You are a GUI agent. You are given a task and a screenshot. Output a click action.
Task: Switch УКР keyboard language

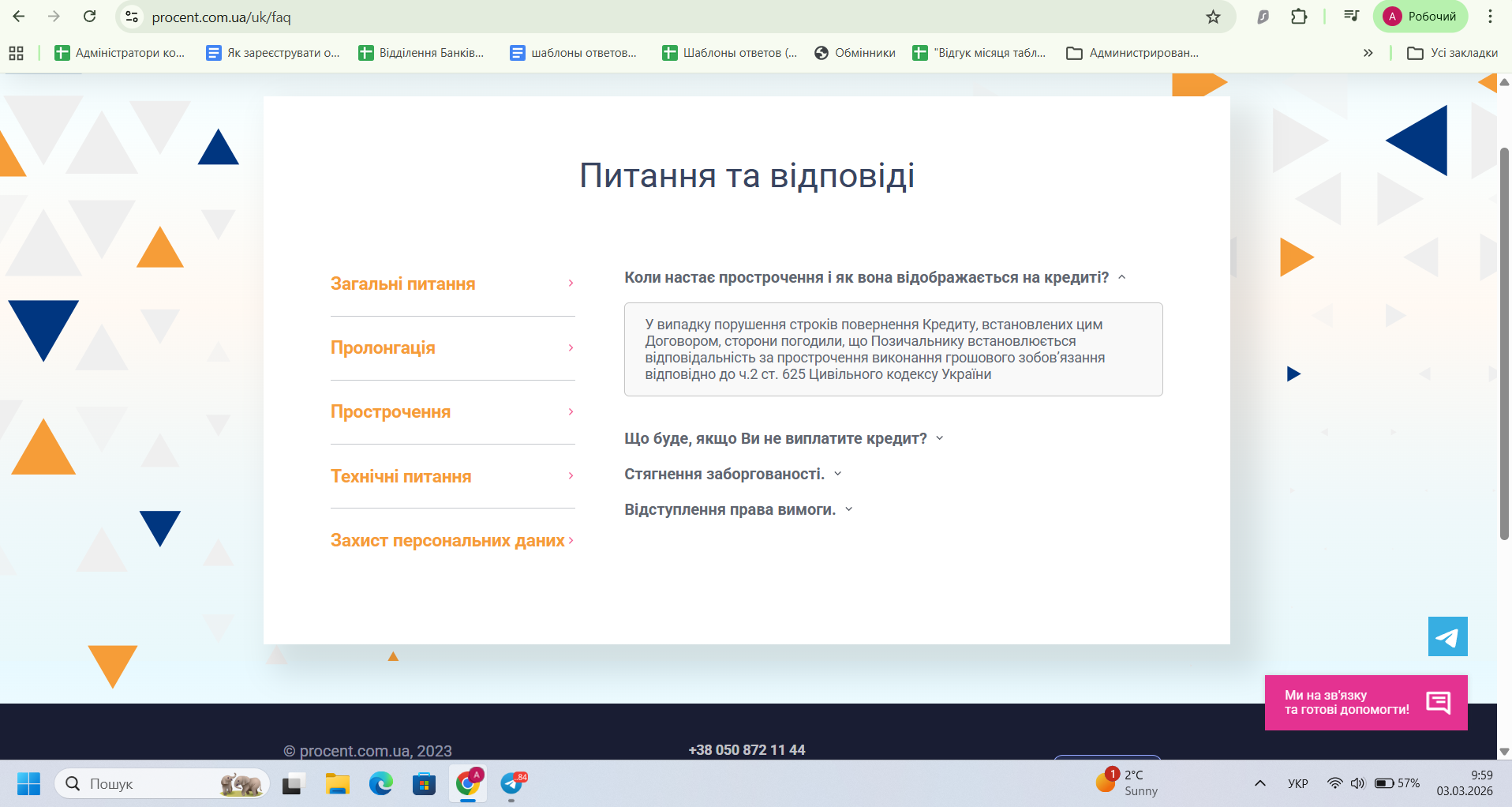click(x=1297, y=783)
